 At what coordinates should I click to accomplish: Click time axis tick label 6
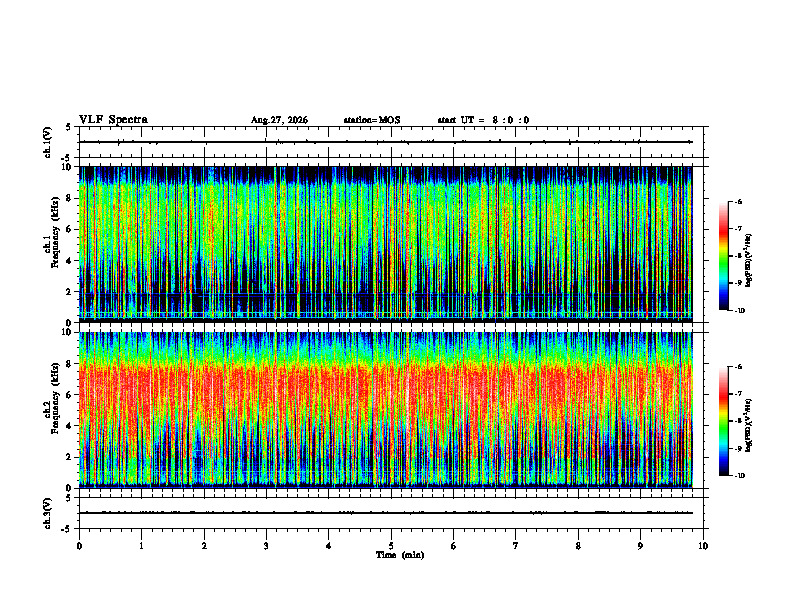[x=454, y=546]
